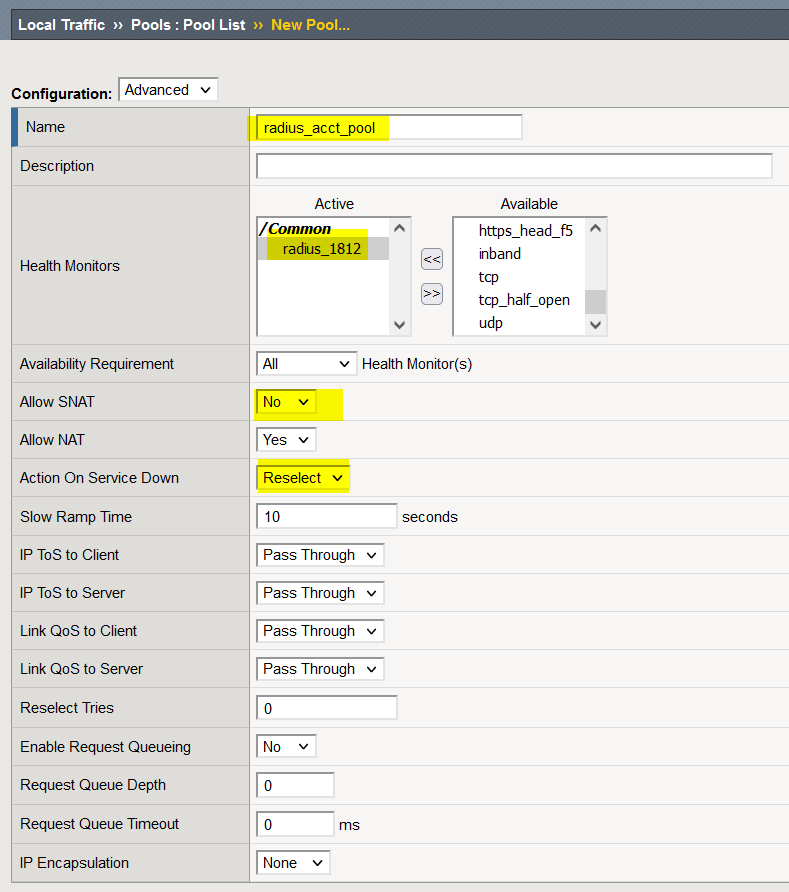Select tcp in Available monitors
This screenshot has height=892, width=789.
tap(489, 277)
